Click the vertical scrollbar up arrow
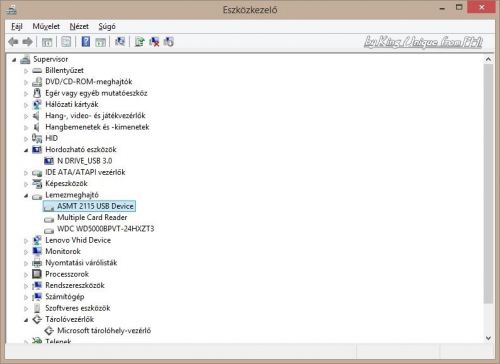Viewport: 500px width, 364px height. click(x=488, y=59)
